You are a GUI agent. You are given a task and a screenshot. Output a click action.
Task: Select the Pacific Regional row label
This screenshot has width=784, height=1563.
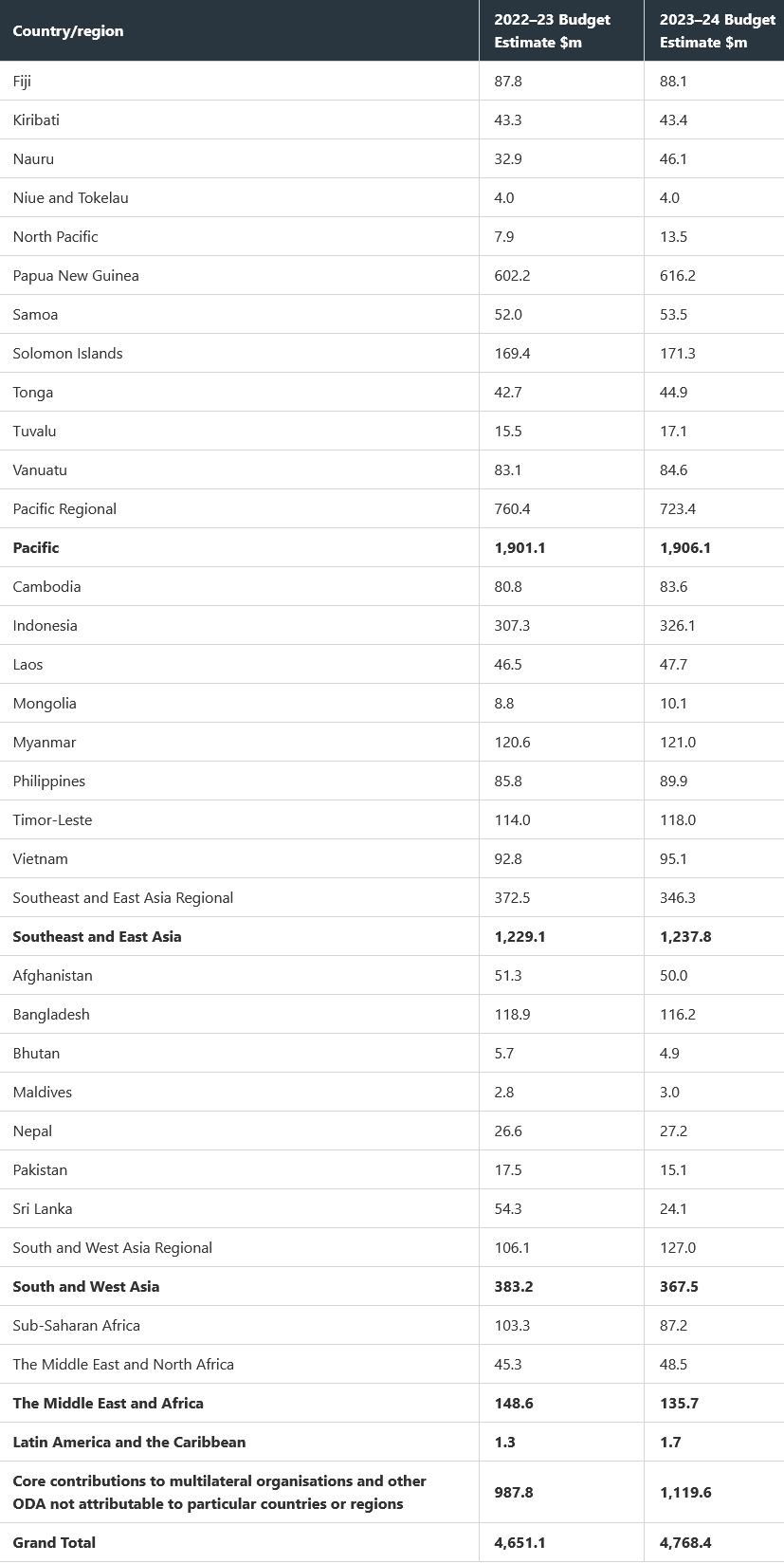[x=64, y=509]
